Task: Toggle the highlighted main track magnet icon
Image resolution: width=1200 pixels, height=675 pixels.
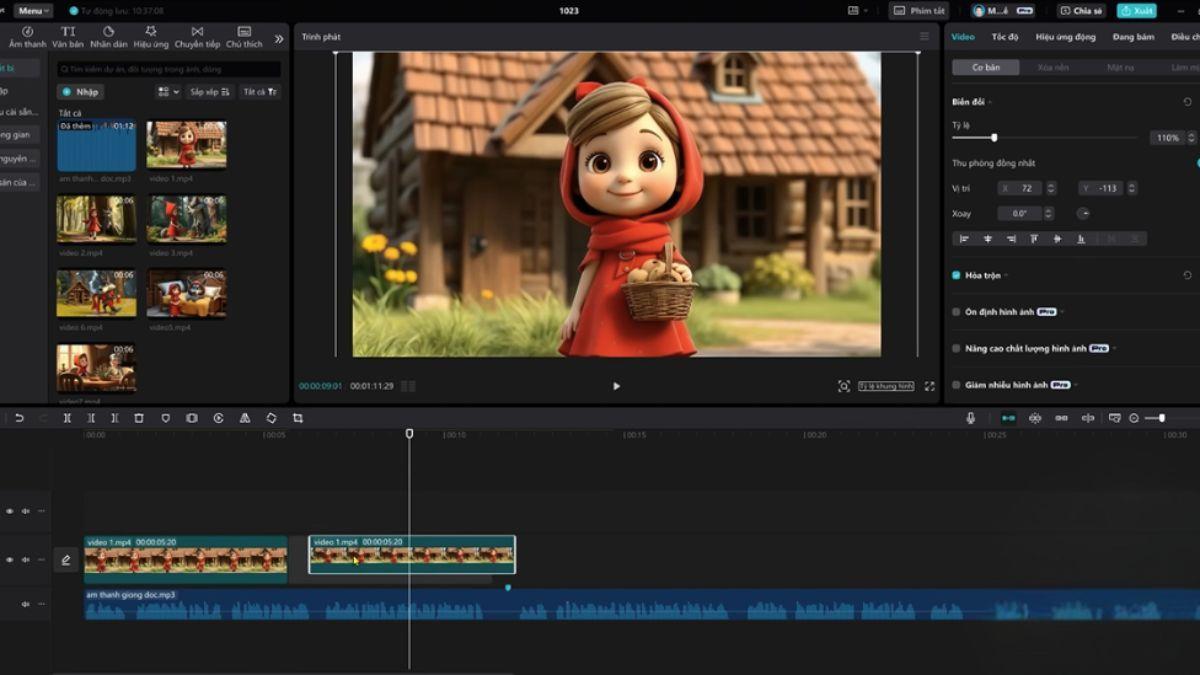Action: click(1008, 418)
